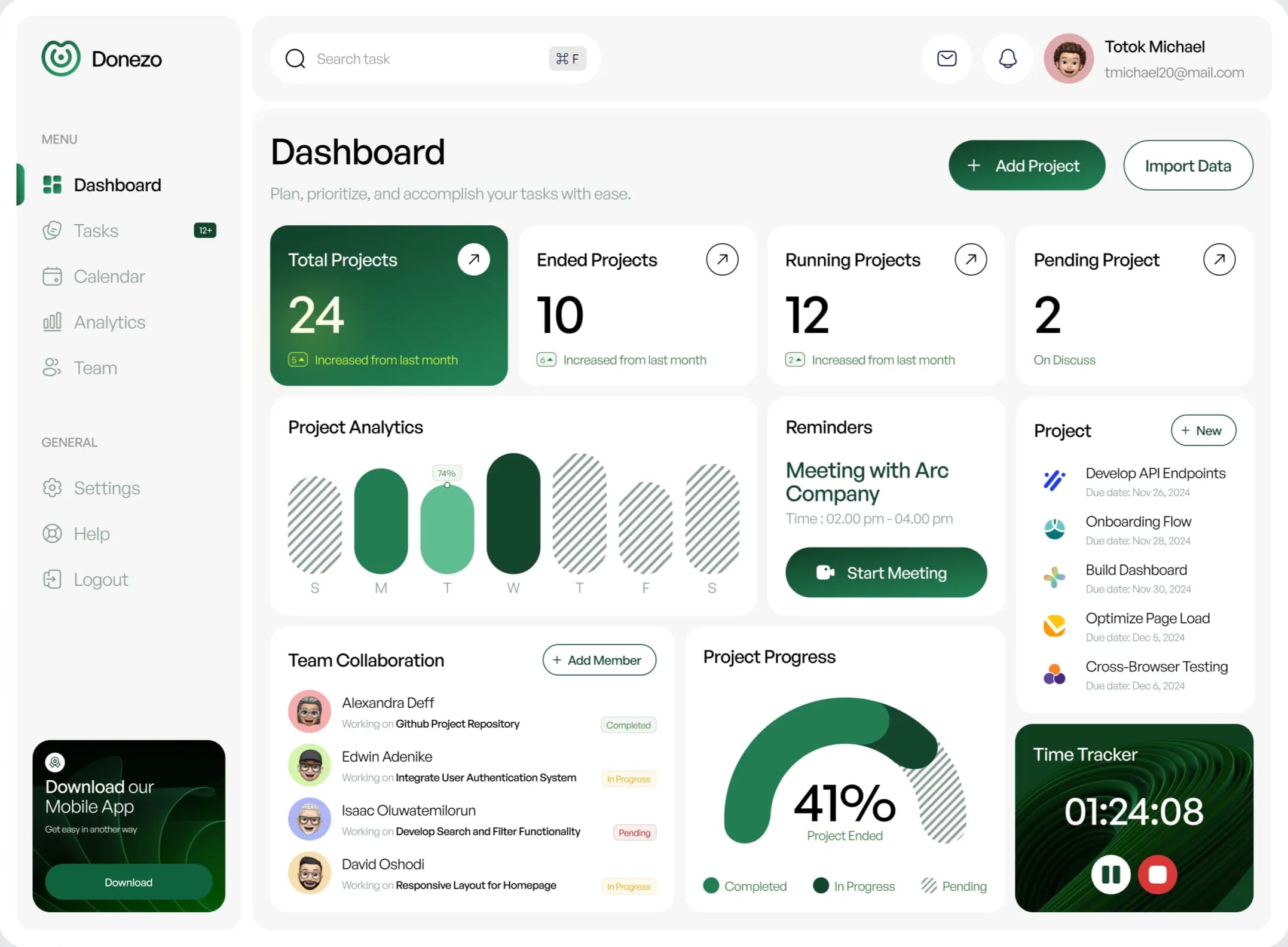The image size is (1288, 947).
Task: Open Ended Projects details arrow
Action: click(x=723, y=259)
